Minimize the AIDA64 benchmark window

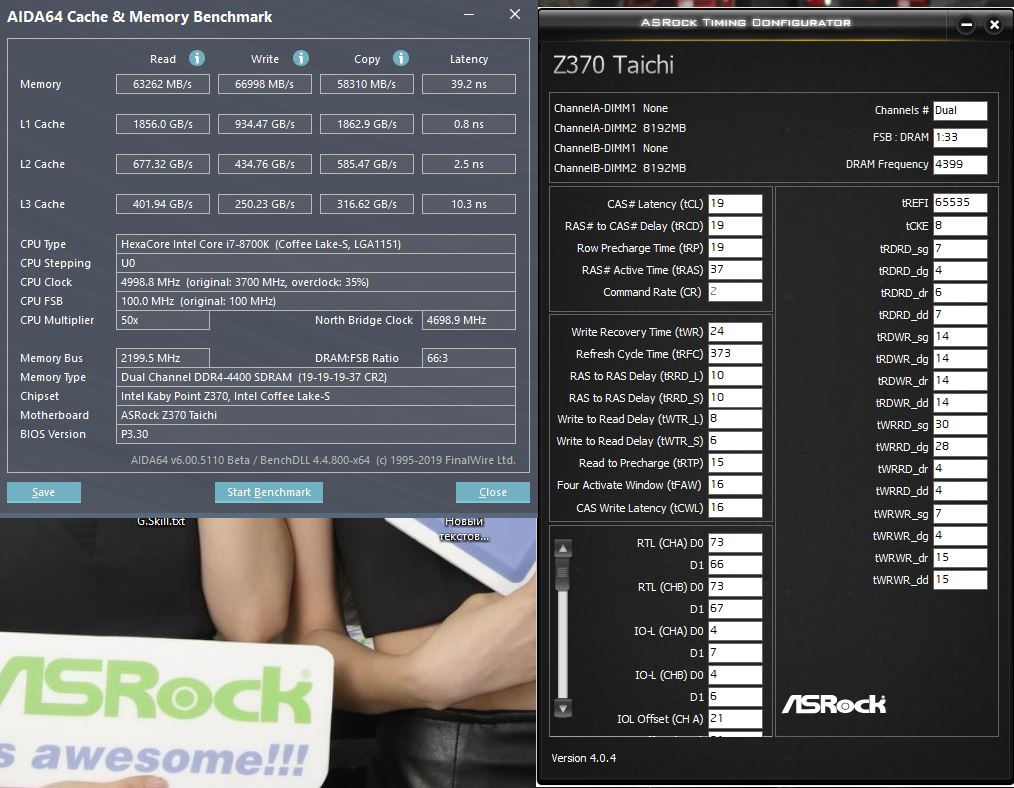tap(469, 14)
